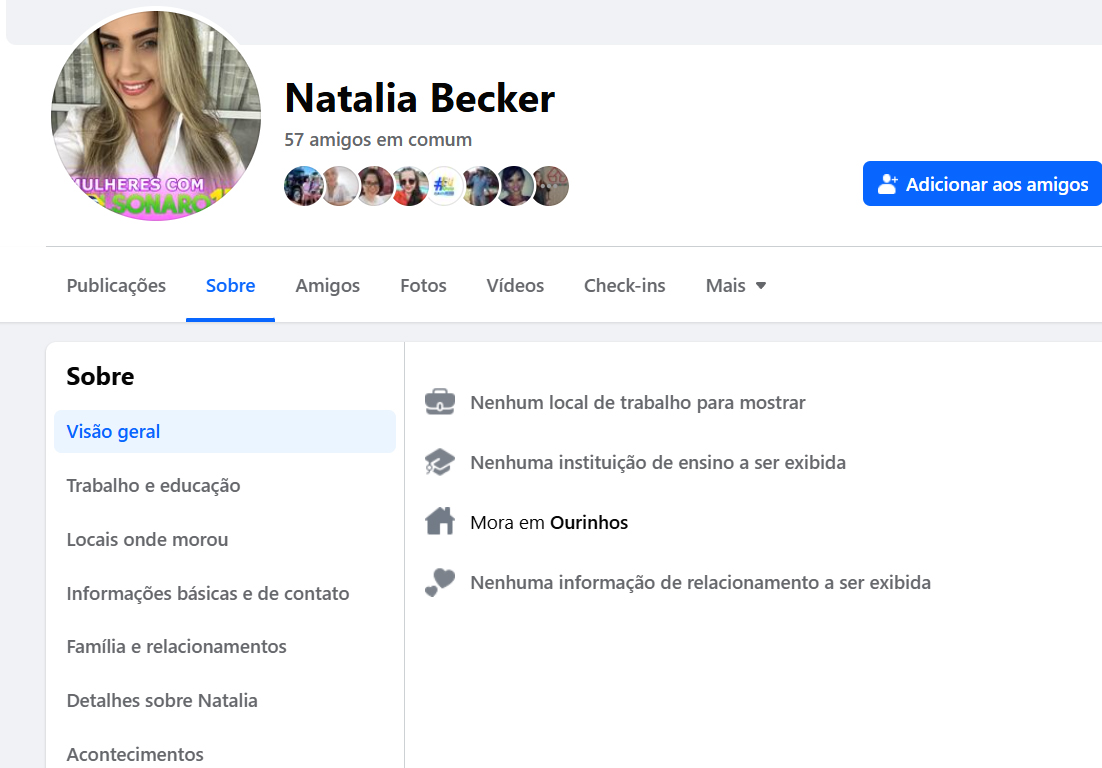Click the briefcase workplace icon
This screenshot has height=768, width=1102.
coord(440,402)
